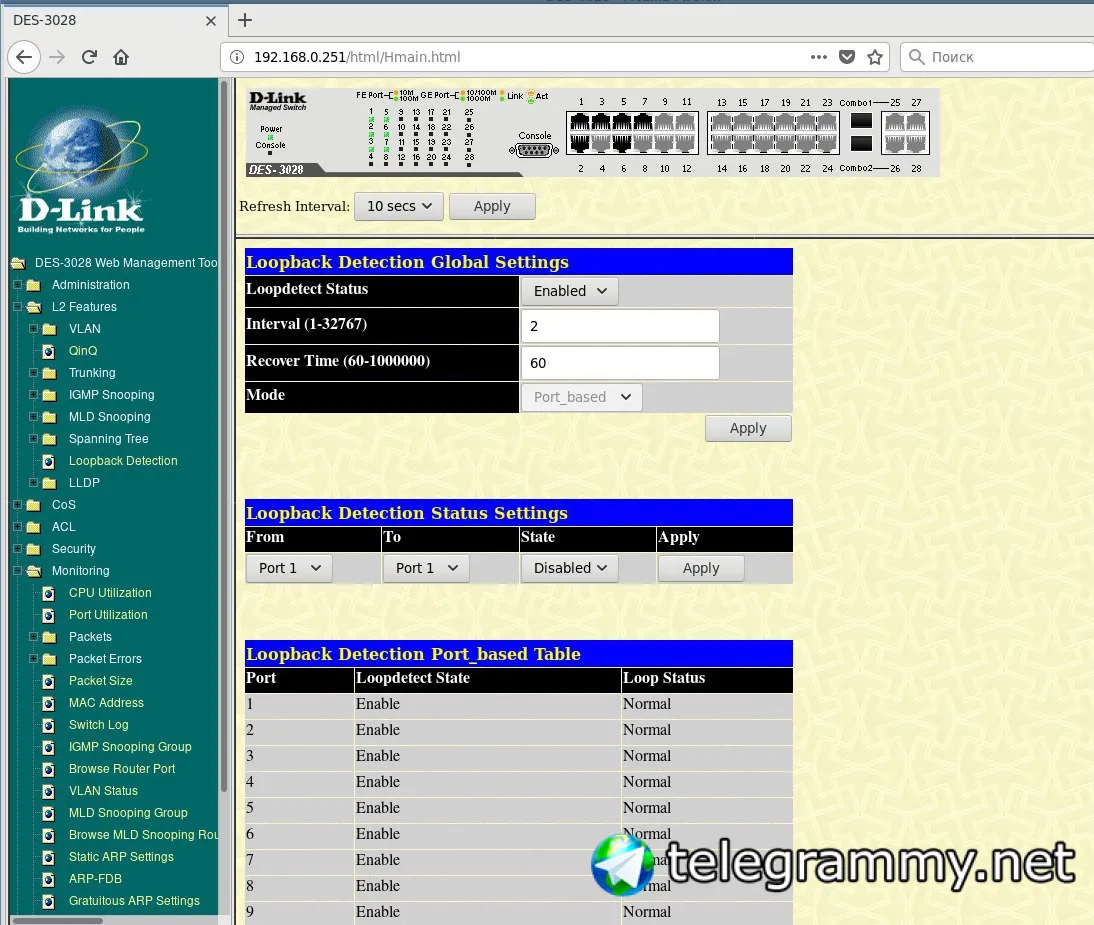Click the sidebar horizontal scrollbar
Screen dimensions: 1094x925
click(58, 921)
